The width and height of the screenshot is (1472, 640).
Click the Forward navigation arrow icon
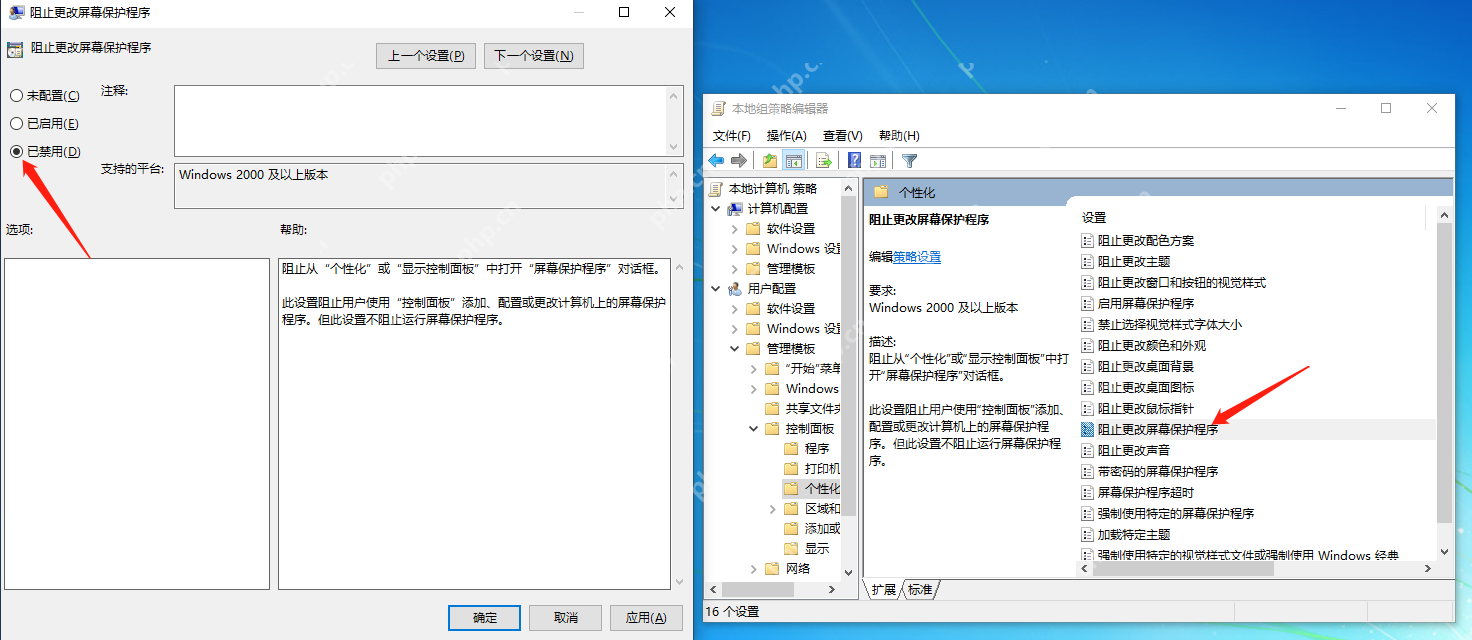point(738,160)
